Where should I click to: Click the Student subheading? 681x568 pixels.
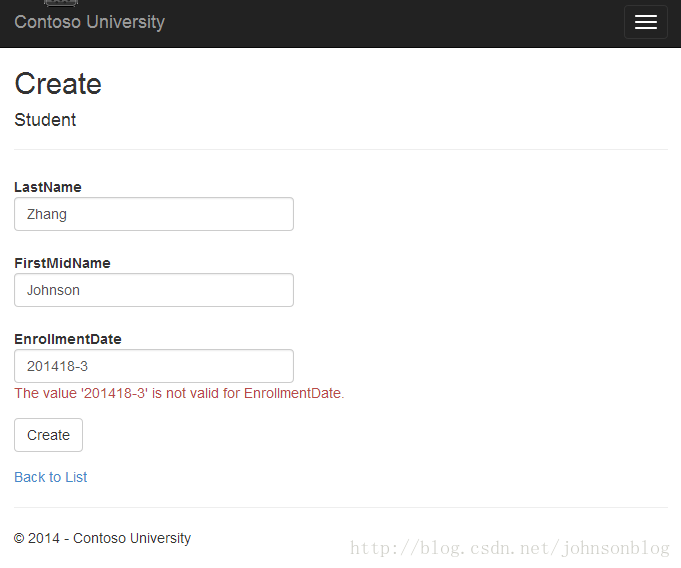pos(45,120)
